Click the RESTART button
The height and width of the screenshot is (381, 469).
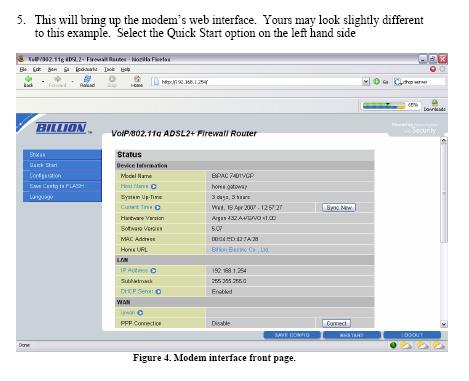click(352, 335)
